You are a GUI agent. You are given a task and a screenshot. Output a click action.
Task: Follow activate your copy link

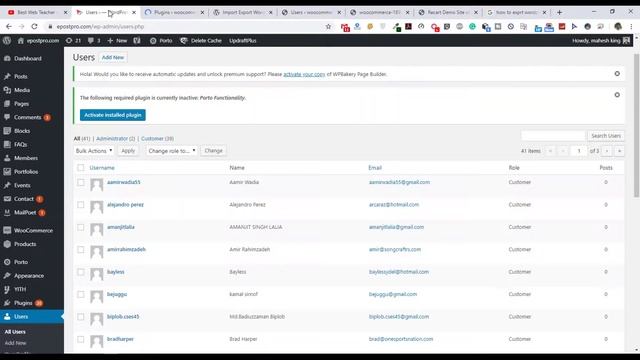tap(304, 74)
